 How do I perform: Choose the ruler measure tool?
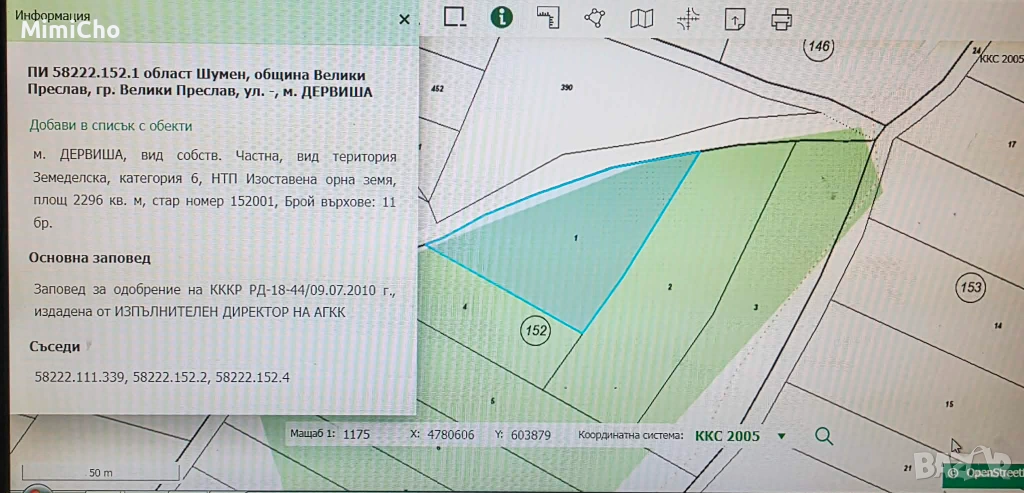tap(547, 17)
